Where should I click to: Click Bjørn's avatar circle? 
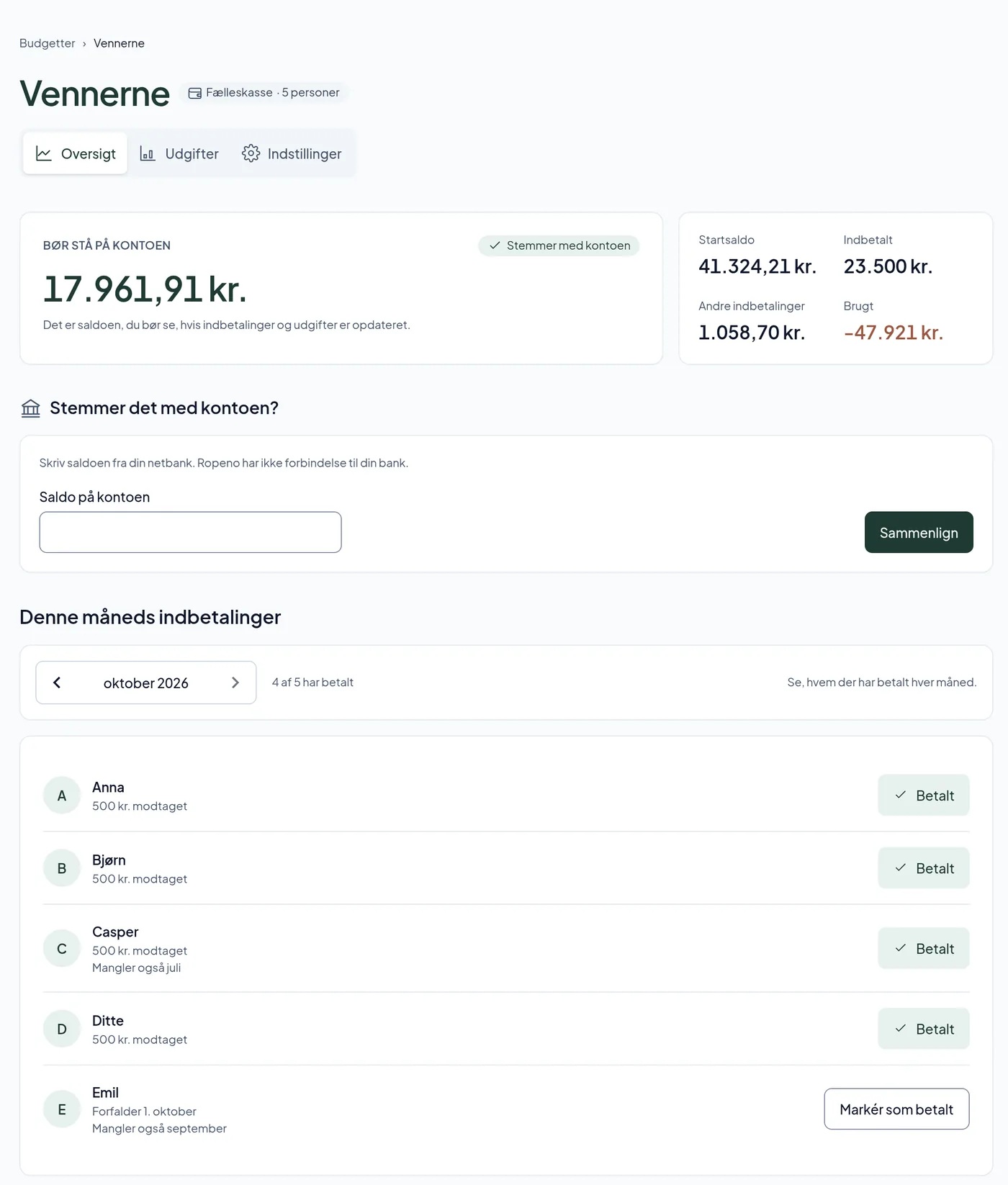click(x=62, y=868)
